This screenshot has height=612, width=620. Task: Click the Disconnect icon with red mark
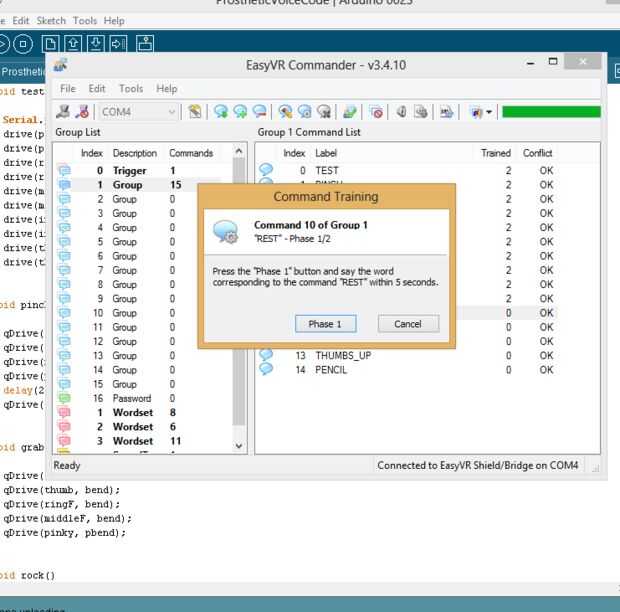82,112
